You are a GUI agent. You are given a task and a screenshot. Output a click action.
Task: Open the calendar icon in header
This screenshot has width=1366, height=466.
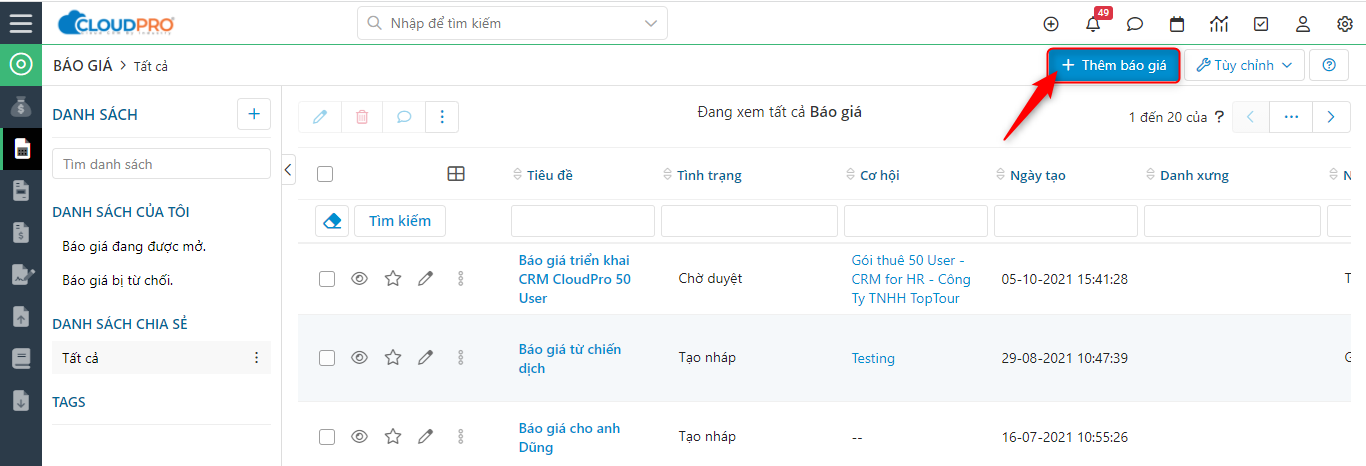(1177, 24)
